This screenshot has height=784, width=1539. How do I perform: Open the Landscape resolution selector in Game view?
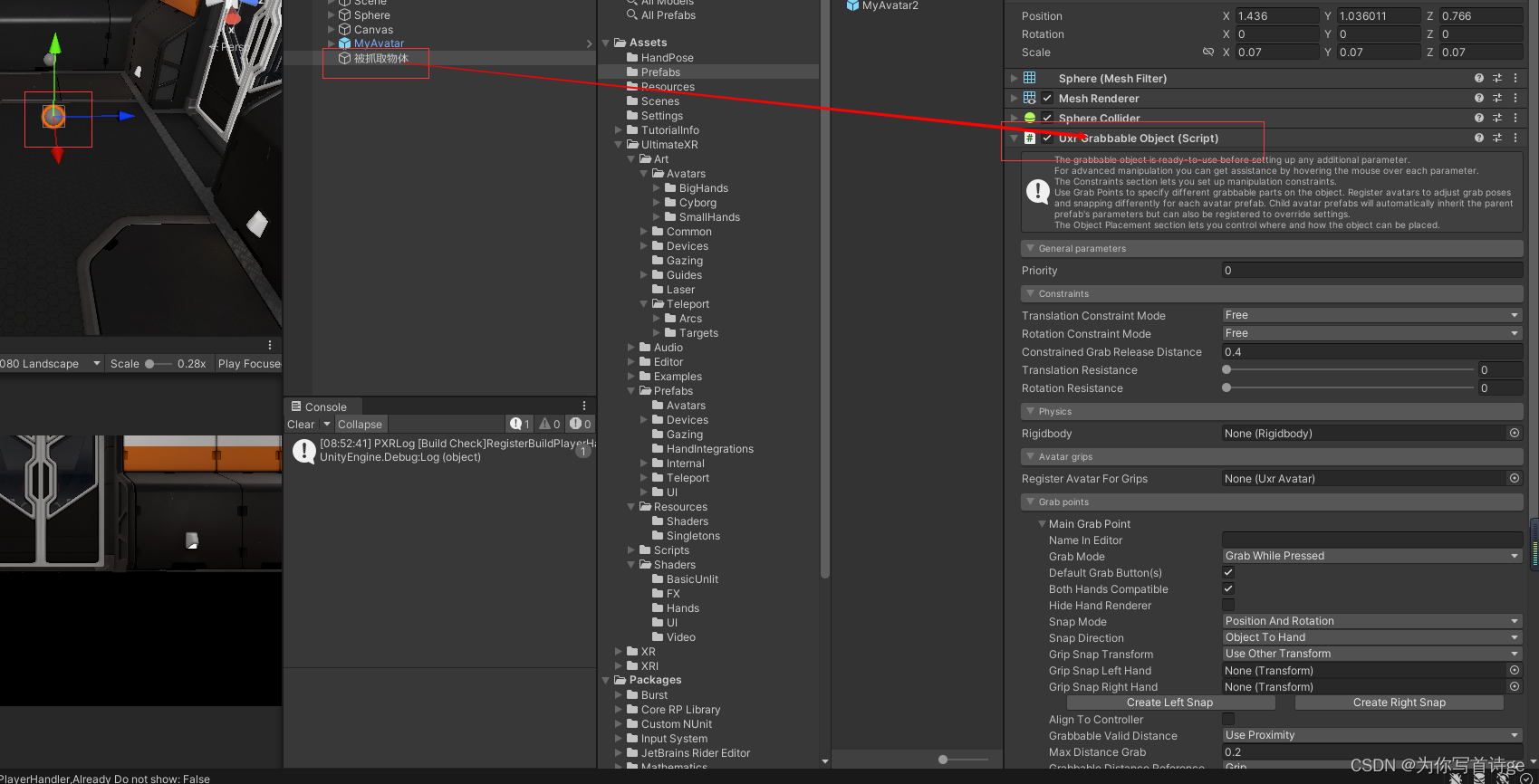[x=52, y=364]
